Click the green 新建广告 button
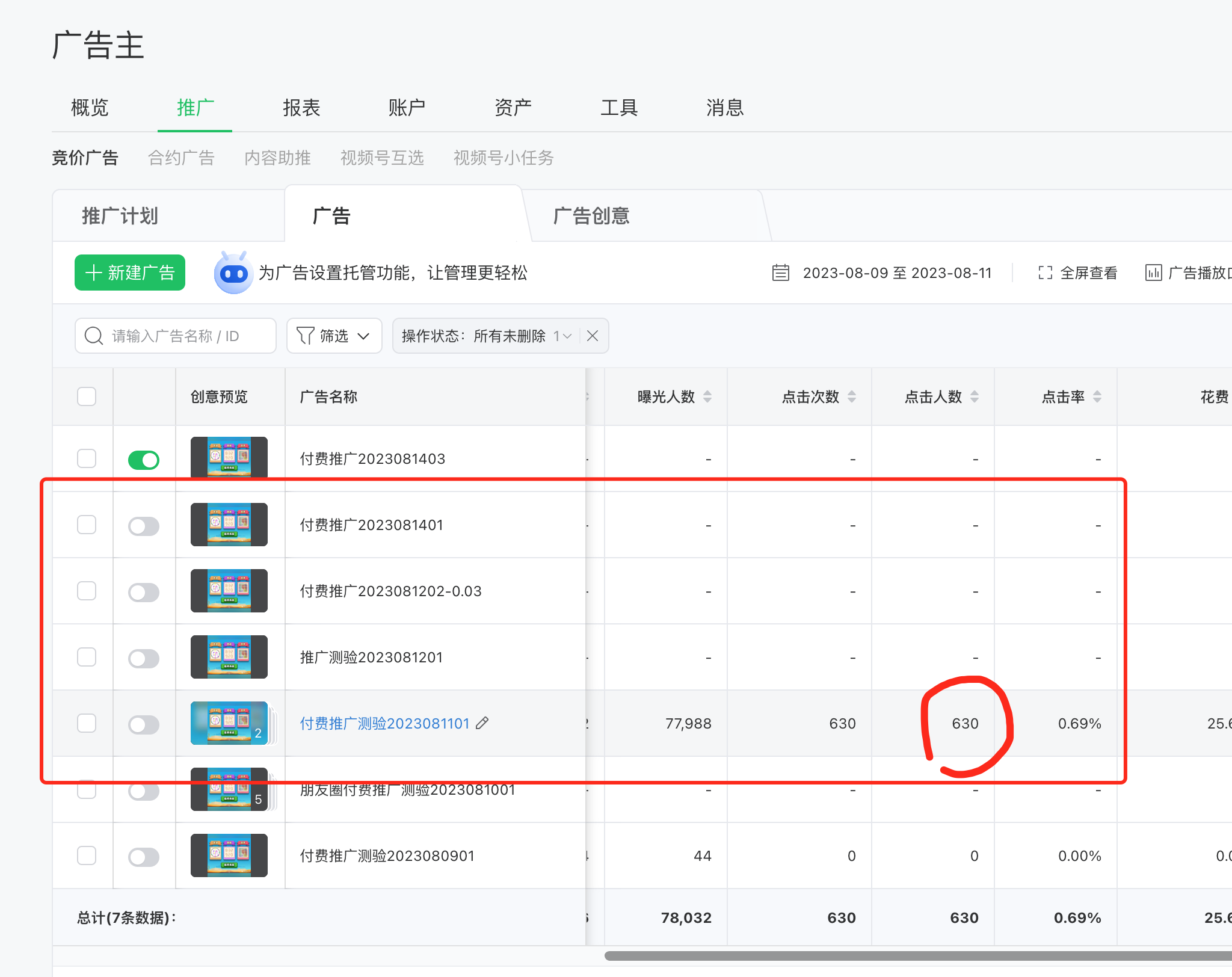 130,273
